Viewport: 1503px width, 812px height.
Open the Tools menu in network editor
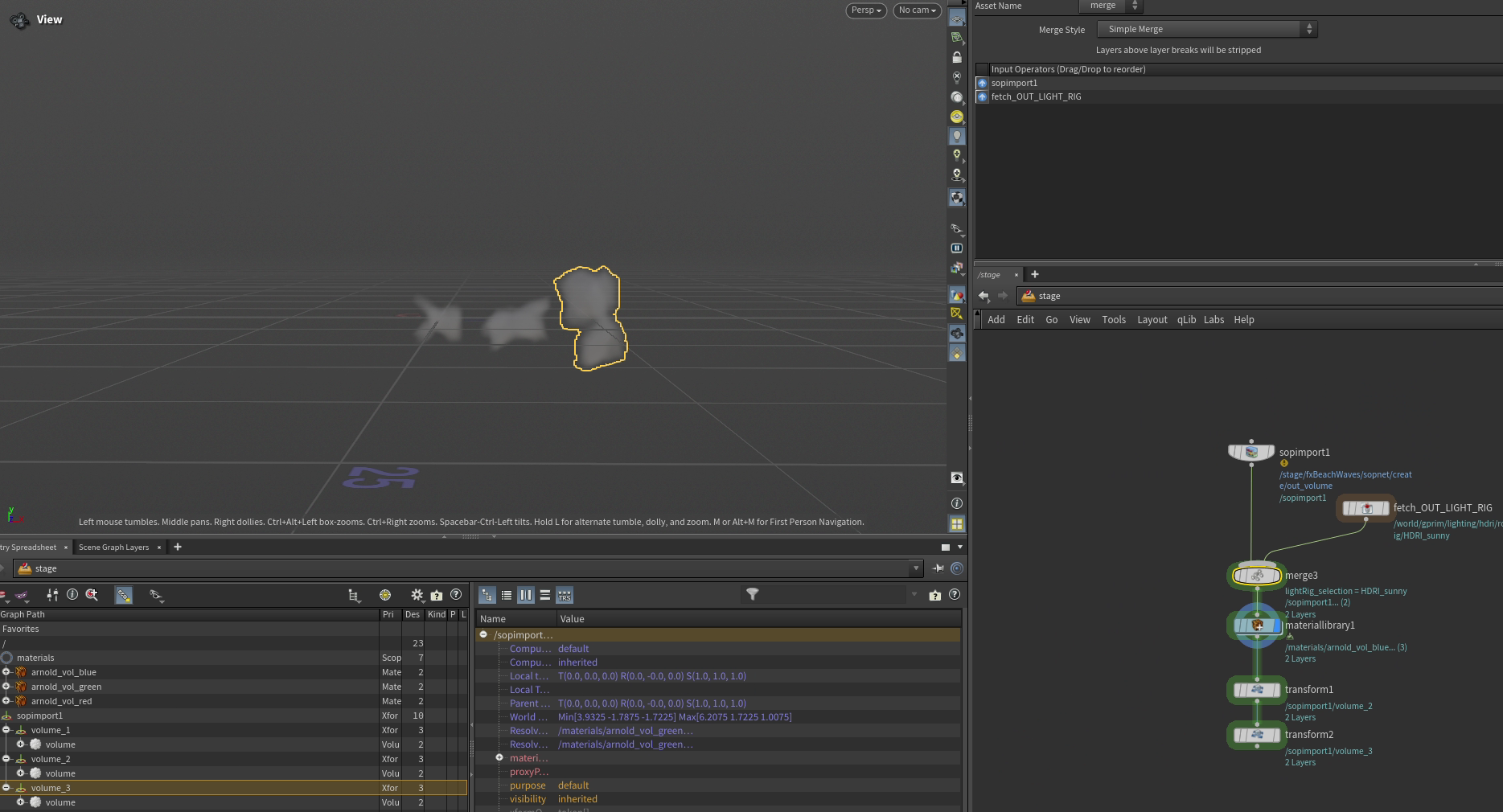[1114, 320]
